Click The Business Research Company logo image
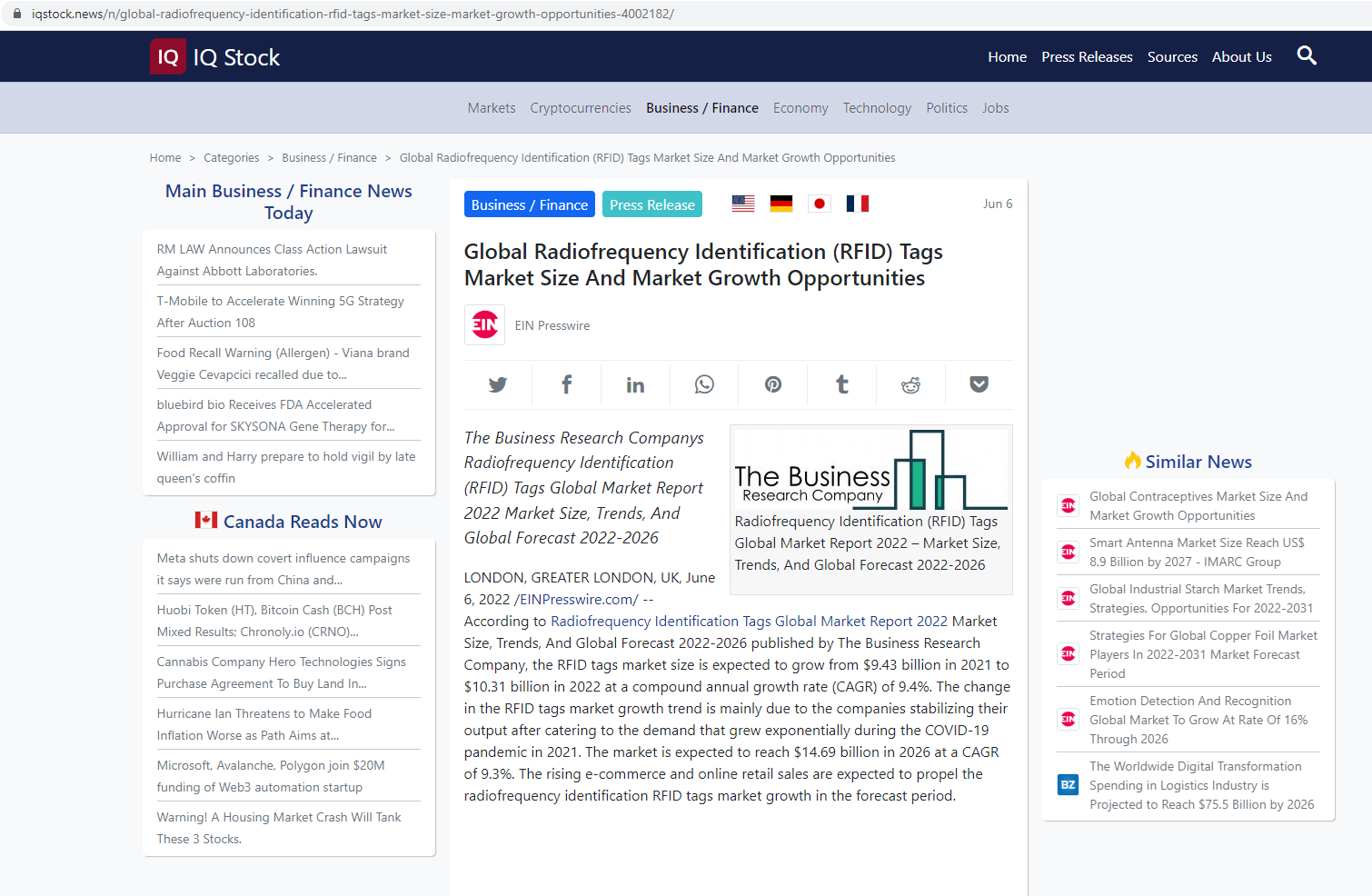 coord(870,469)
